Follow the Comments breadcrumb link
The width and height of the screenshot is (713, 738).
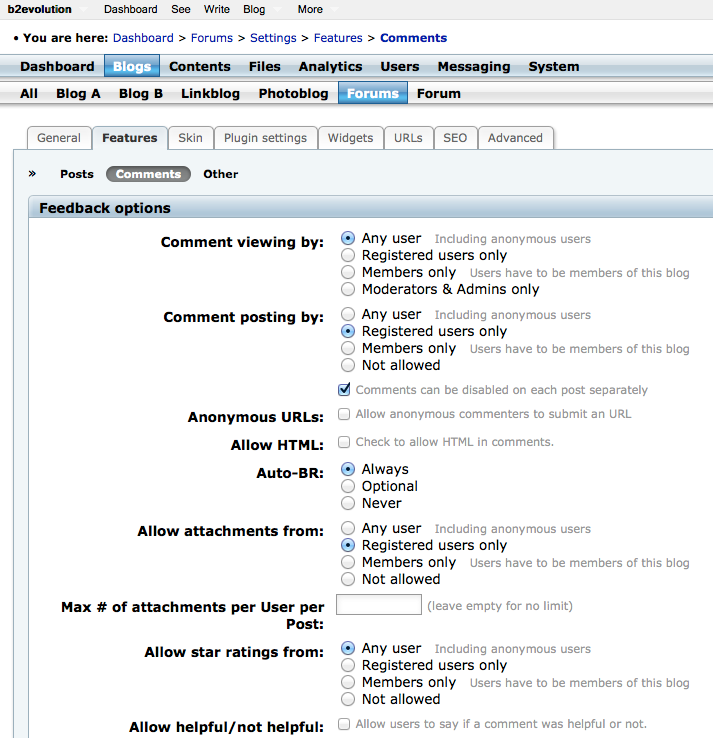[413, 38]
